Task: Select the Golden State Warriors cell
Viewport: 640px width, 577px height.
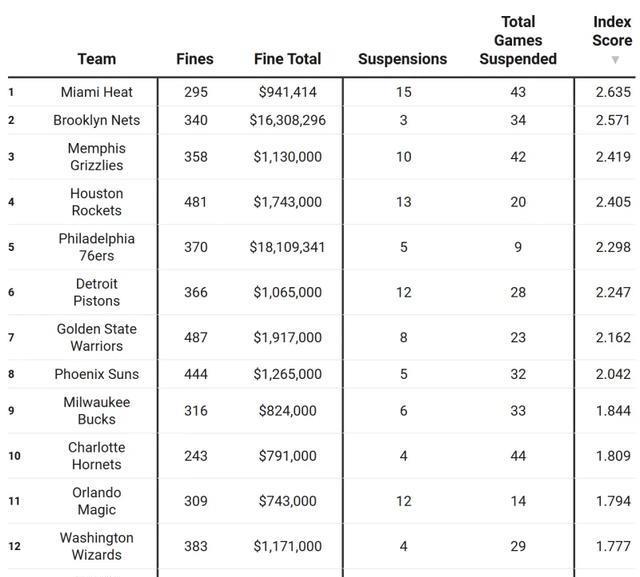Action: coord(96,337)
